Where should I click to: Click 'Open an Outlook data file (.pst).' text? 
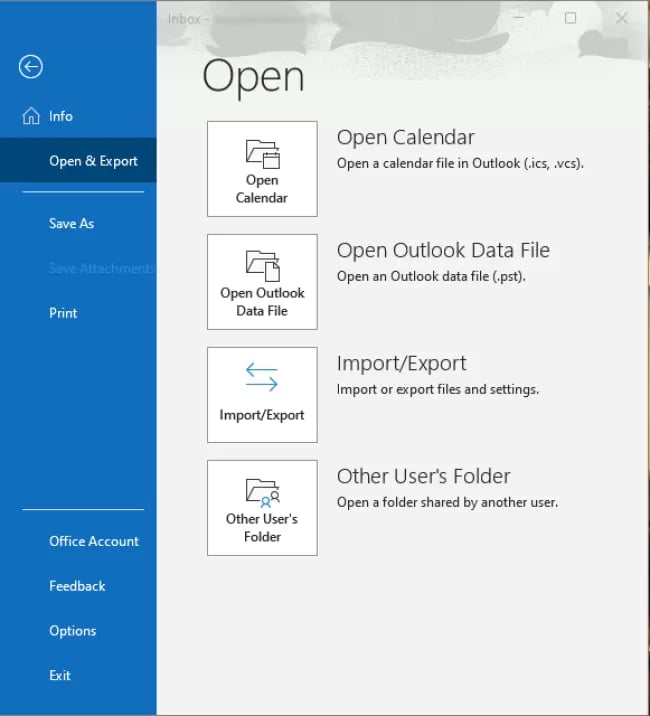[431, 276]
